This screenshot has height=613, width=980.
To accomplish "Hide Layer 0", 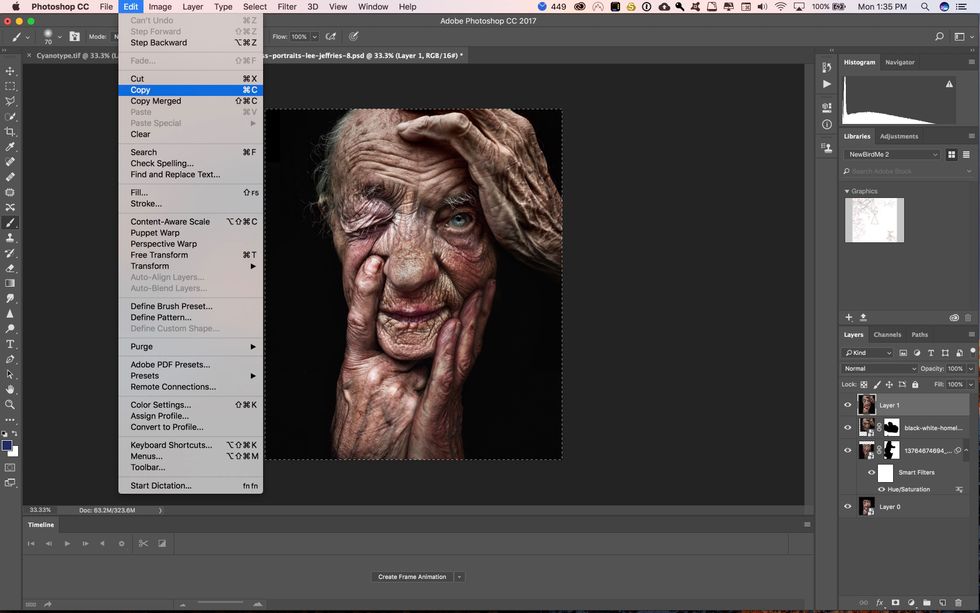I will pos(847,506).
